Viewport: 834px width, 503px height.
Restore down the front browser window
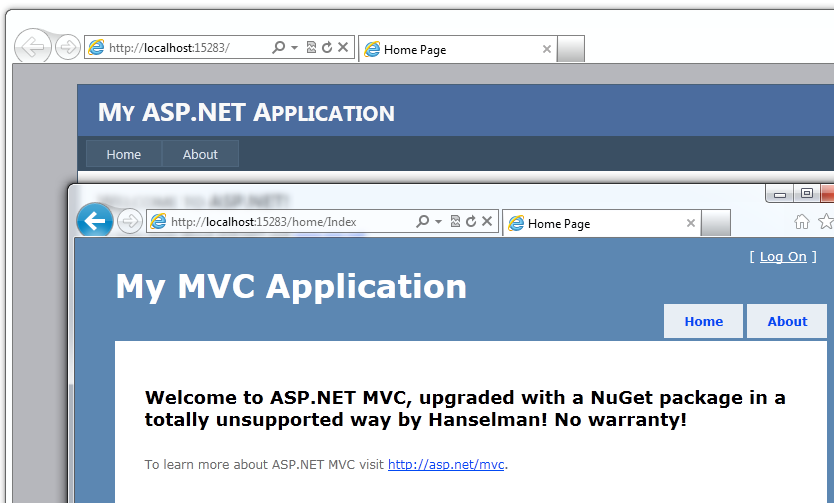pos(807,194)
